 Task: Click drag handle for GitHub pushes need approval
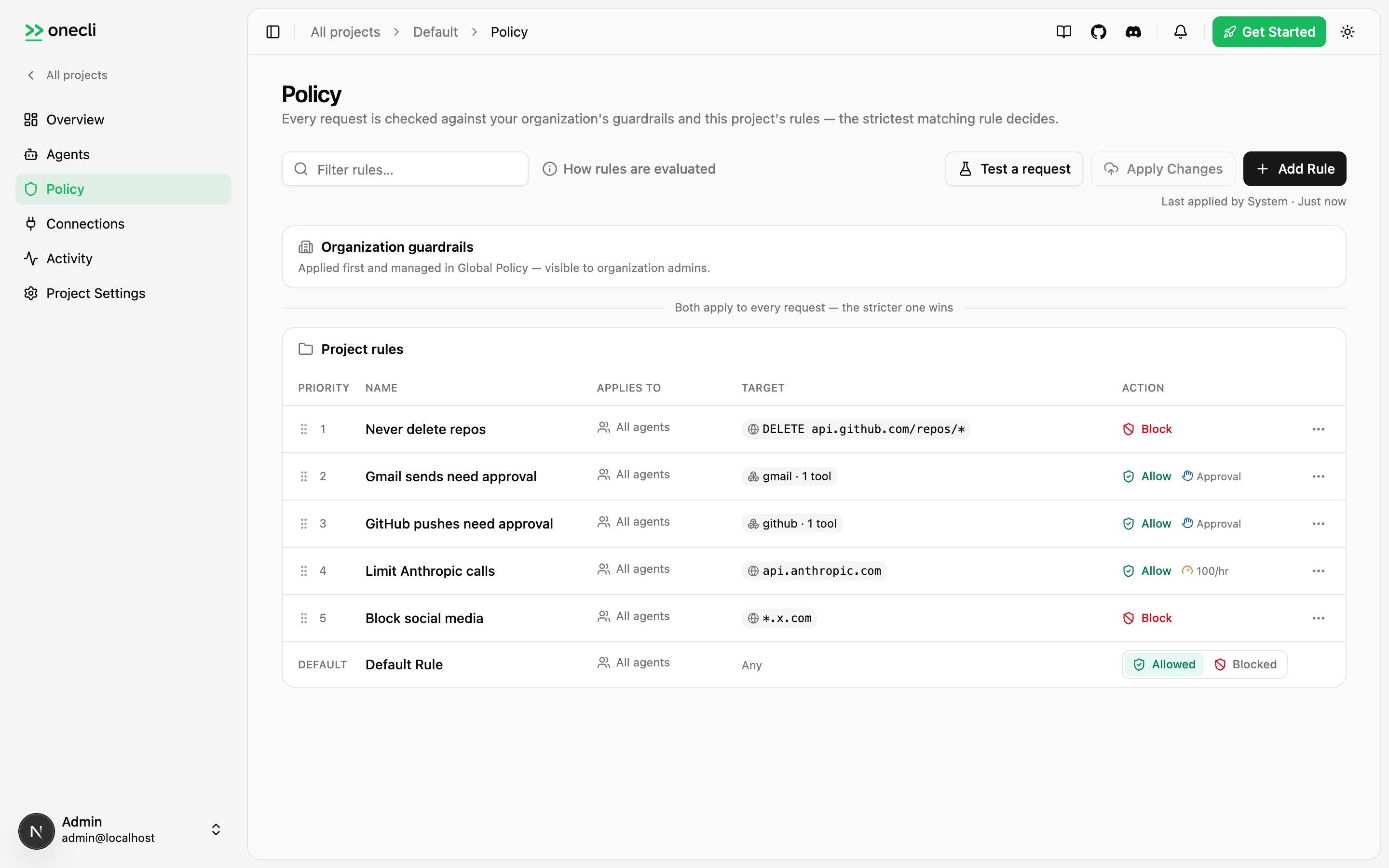[304, 524]
